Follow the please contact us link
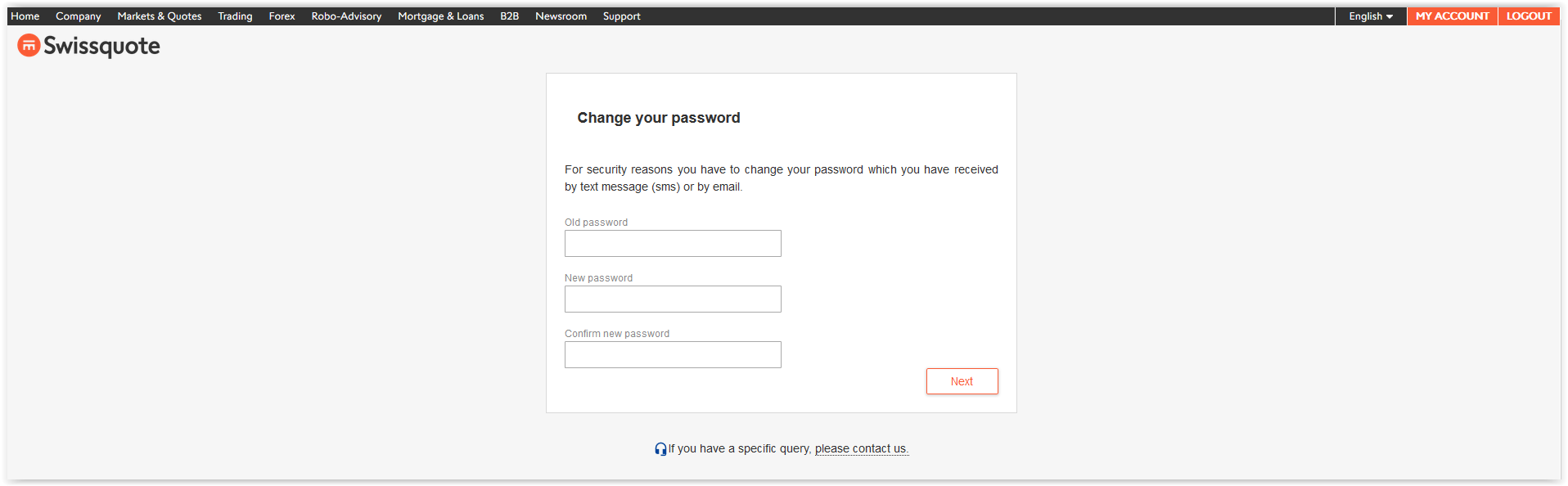Screen dimensions: 1568x486 (x=862, y=448)
